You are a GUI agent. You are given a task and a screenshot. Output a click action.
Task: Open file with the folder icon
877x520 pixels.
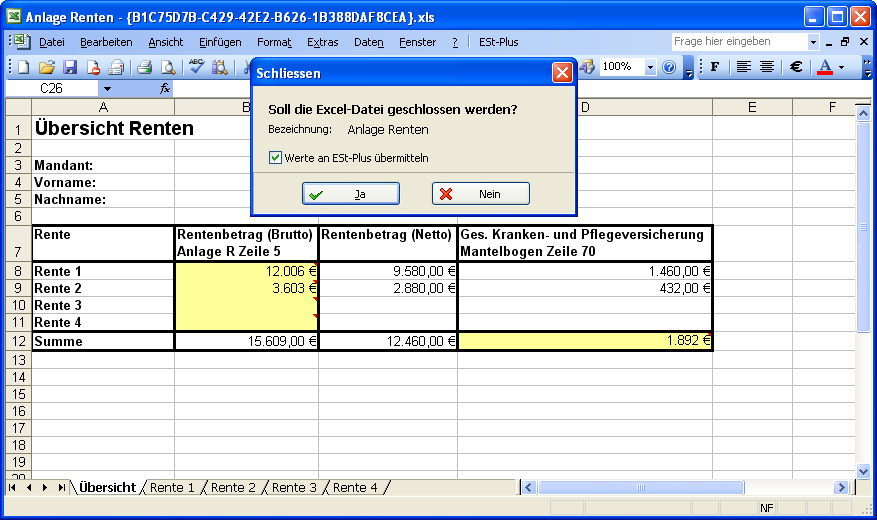[46, 67]
